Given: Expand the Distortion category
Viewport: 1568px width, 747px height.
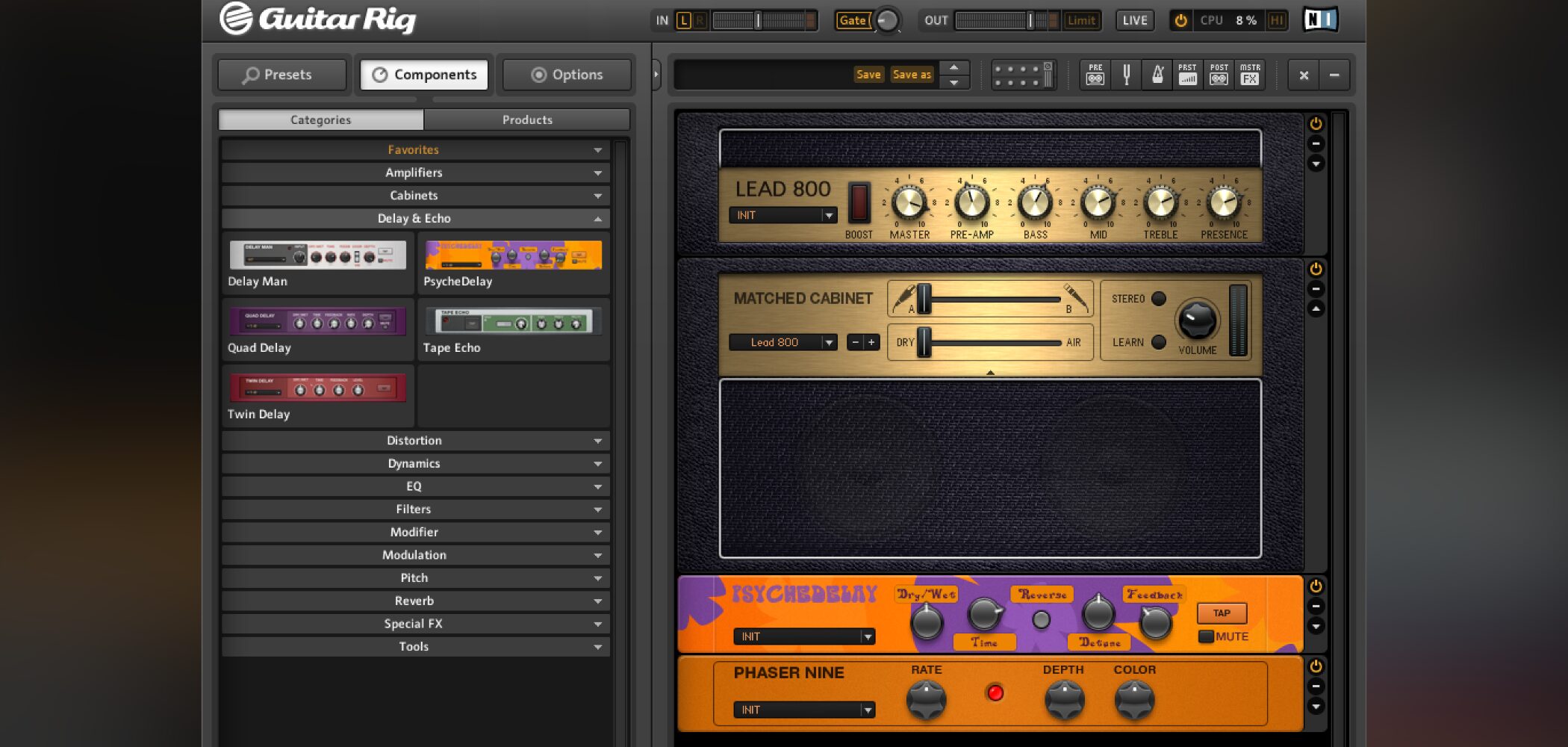Looking at the screenshot, I should [415, 441].
